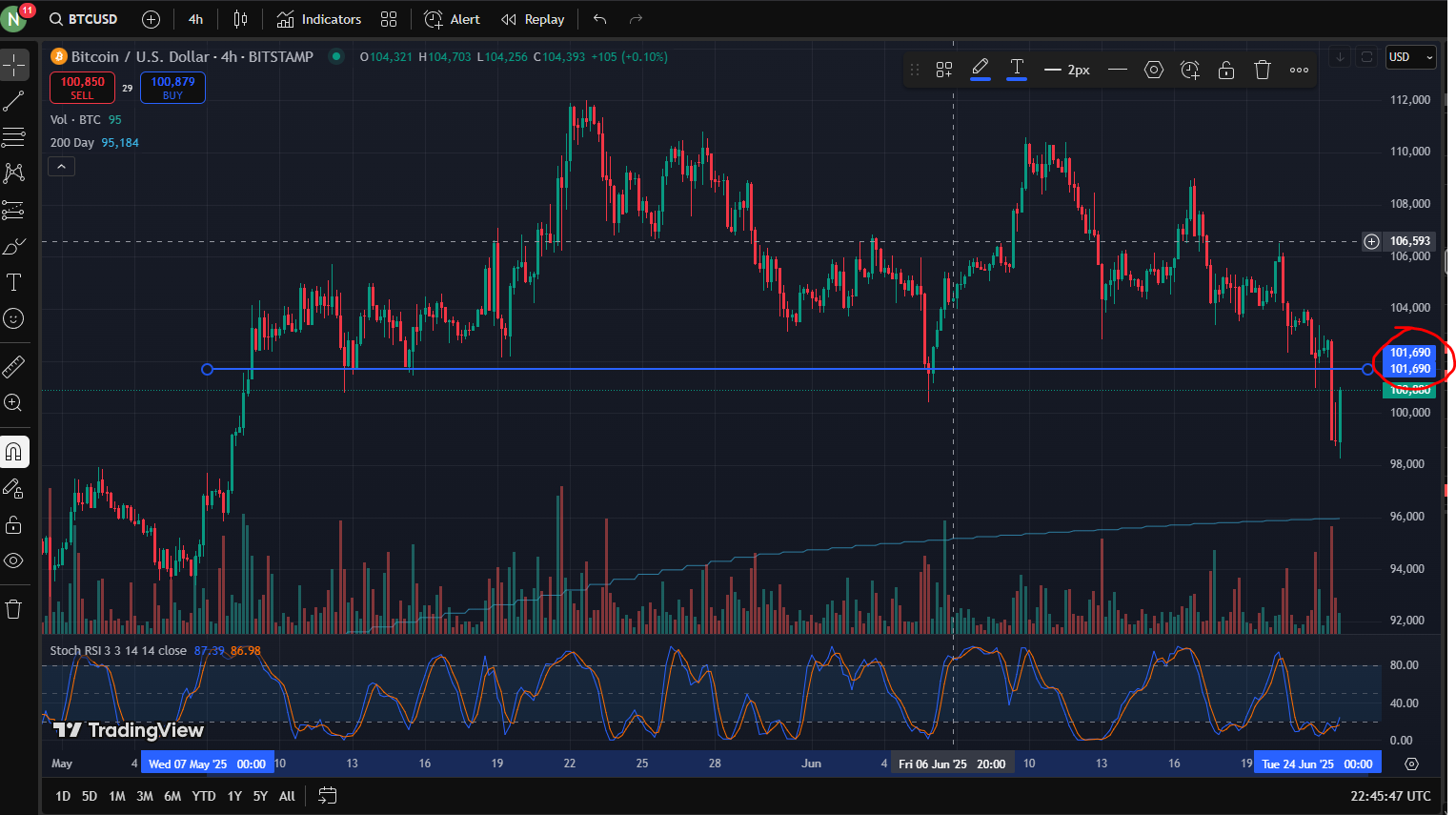This screenshot has height=815, width=1456.
Task: Open chart settings gear in time axis
Action: 1412,764
